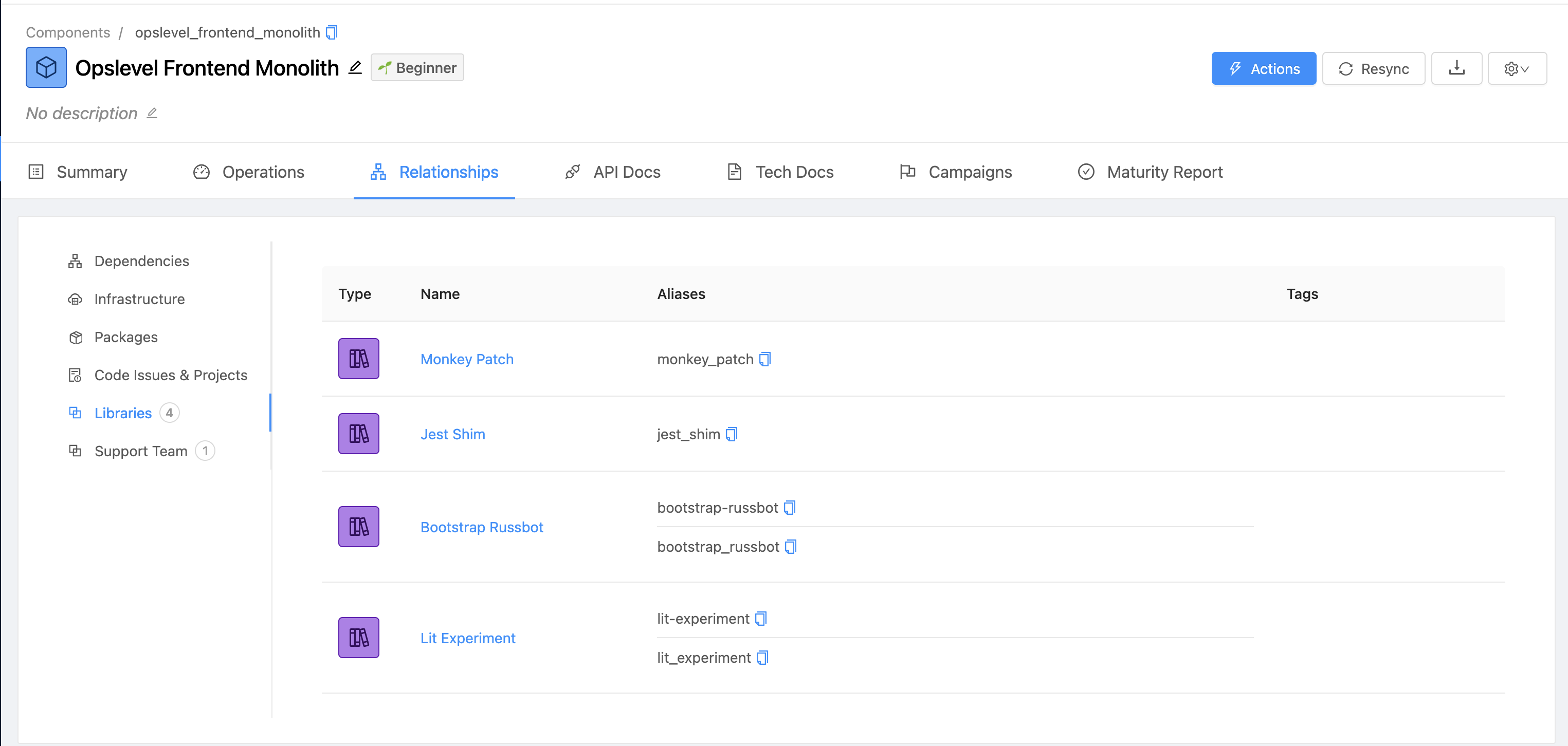The height and width of the screenshot is (746, 1568).
Task: Switch to the Operations tab
Action: pyautogui.click(x=248, y=172)
